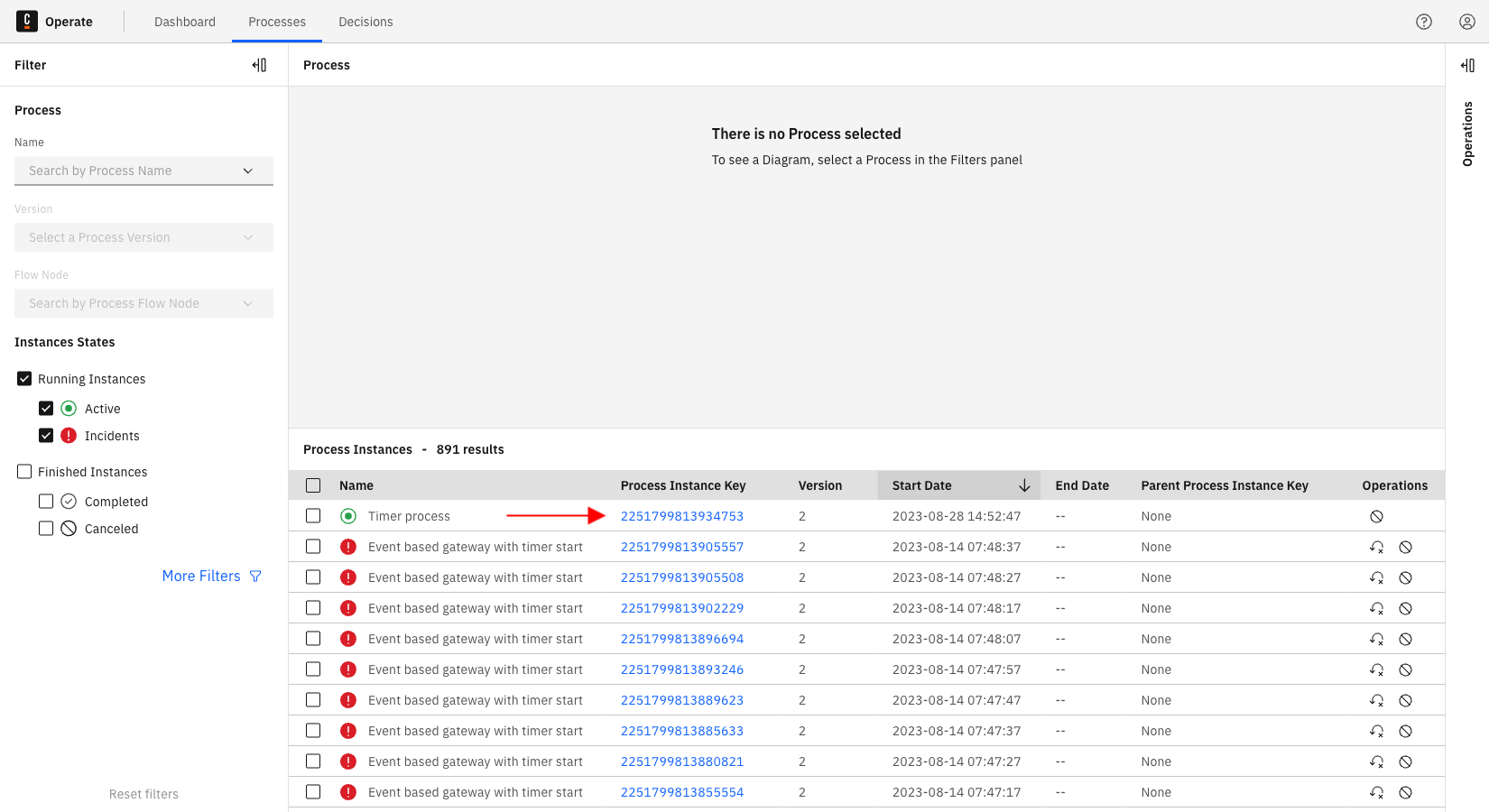Cancel instance 2251799813855554
Screen dimensions: 1489x812
pyautogui.click(x=1405, y=792)
